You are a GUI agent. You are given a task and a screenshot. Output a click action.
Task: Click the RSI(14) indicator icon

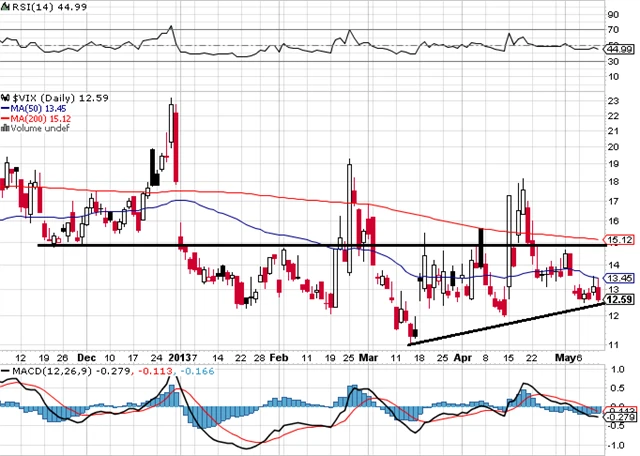pyautogui.click(x=5, y=8)
